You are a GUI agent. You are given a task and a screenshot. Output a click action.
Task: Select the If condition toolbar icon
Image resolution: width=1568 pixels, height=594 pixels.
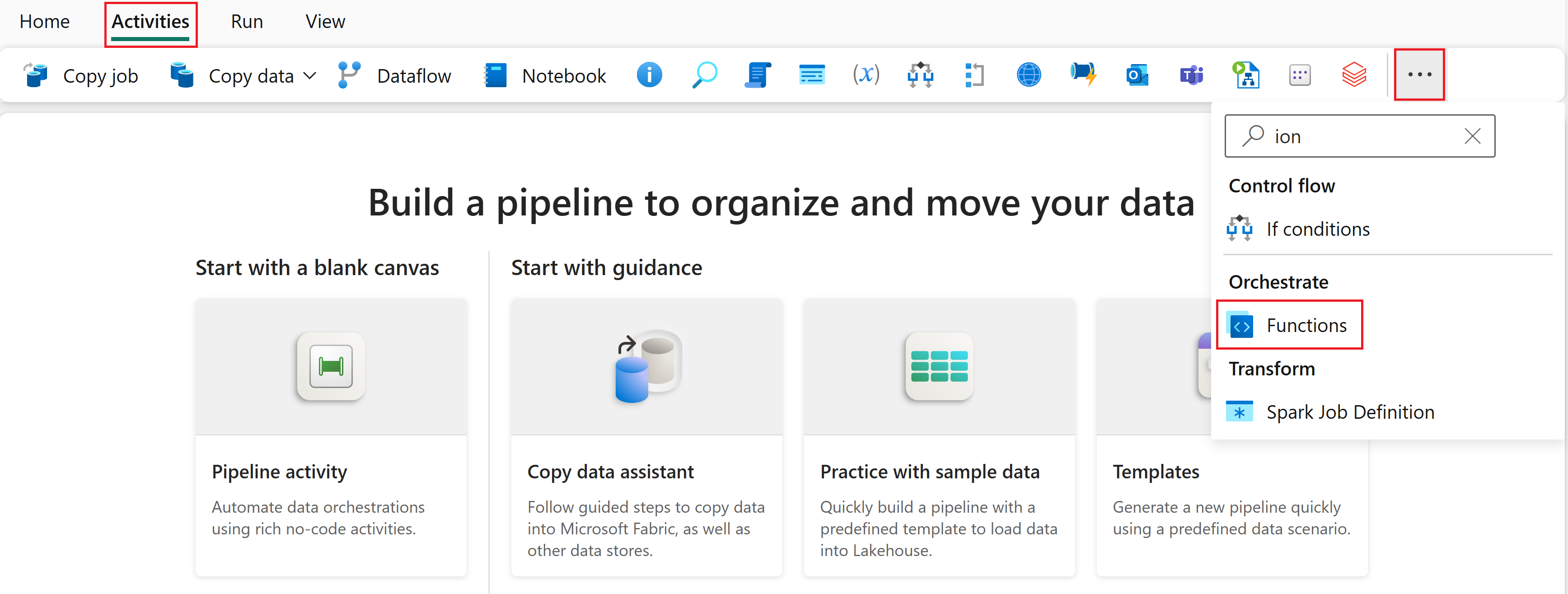pos(920,75)
